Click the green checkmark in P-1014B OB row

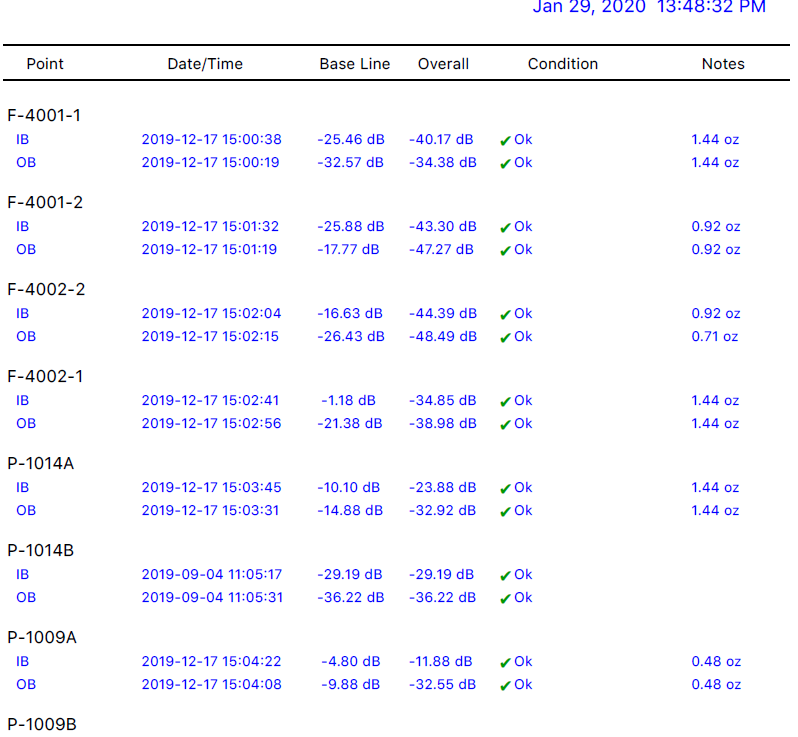pyautogui.click(x=505, y=598)
